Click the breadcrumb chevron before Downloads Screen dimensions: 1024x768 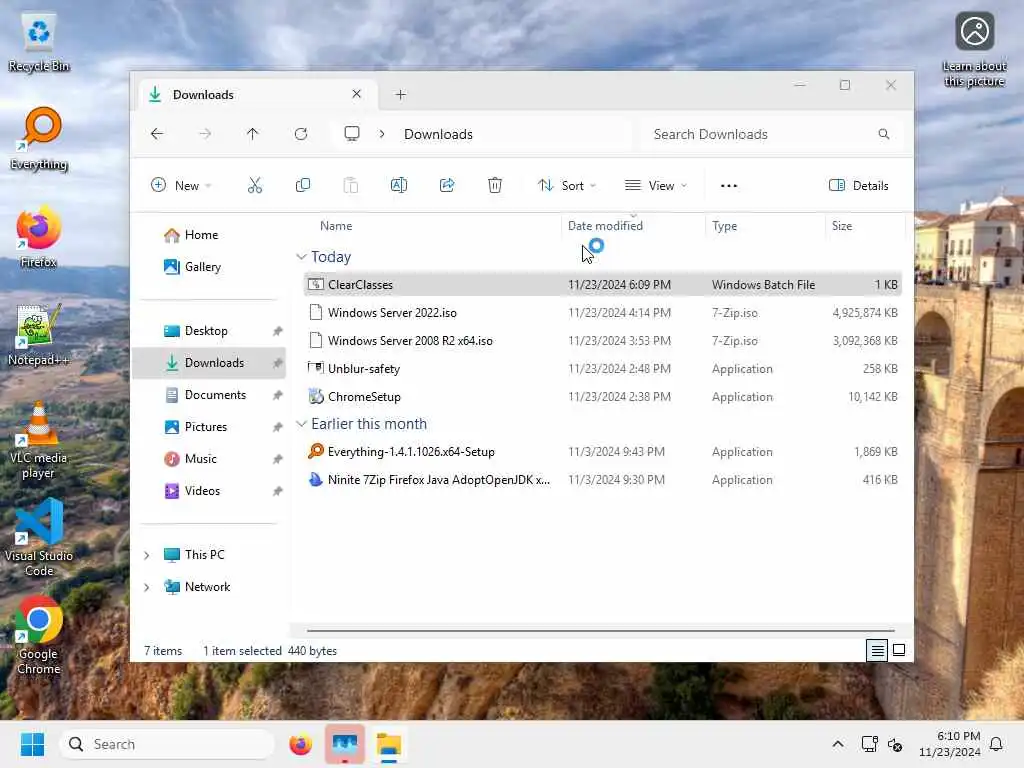pos(382,134)
